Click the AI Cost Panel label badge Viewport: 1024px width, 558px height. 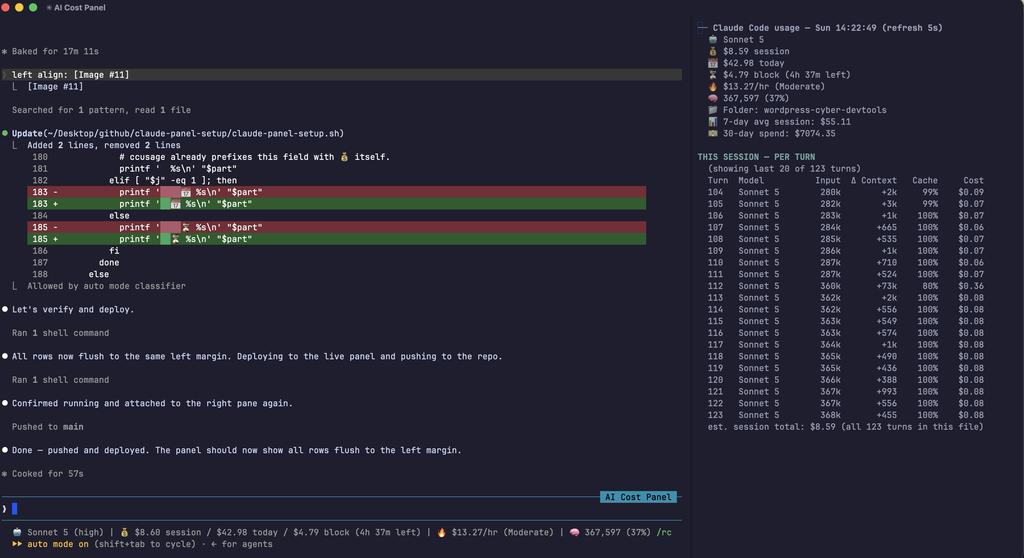pos(638,497)
